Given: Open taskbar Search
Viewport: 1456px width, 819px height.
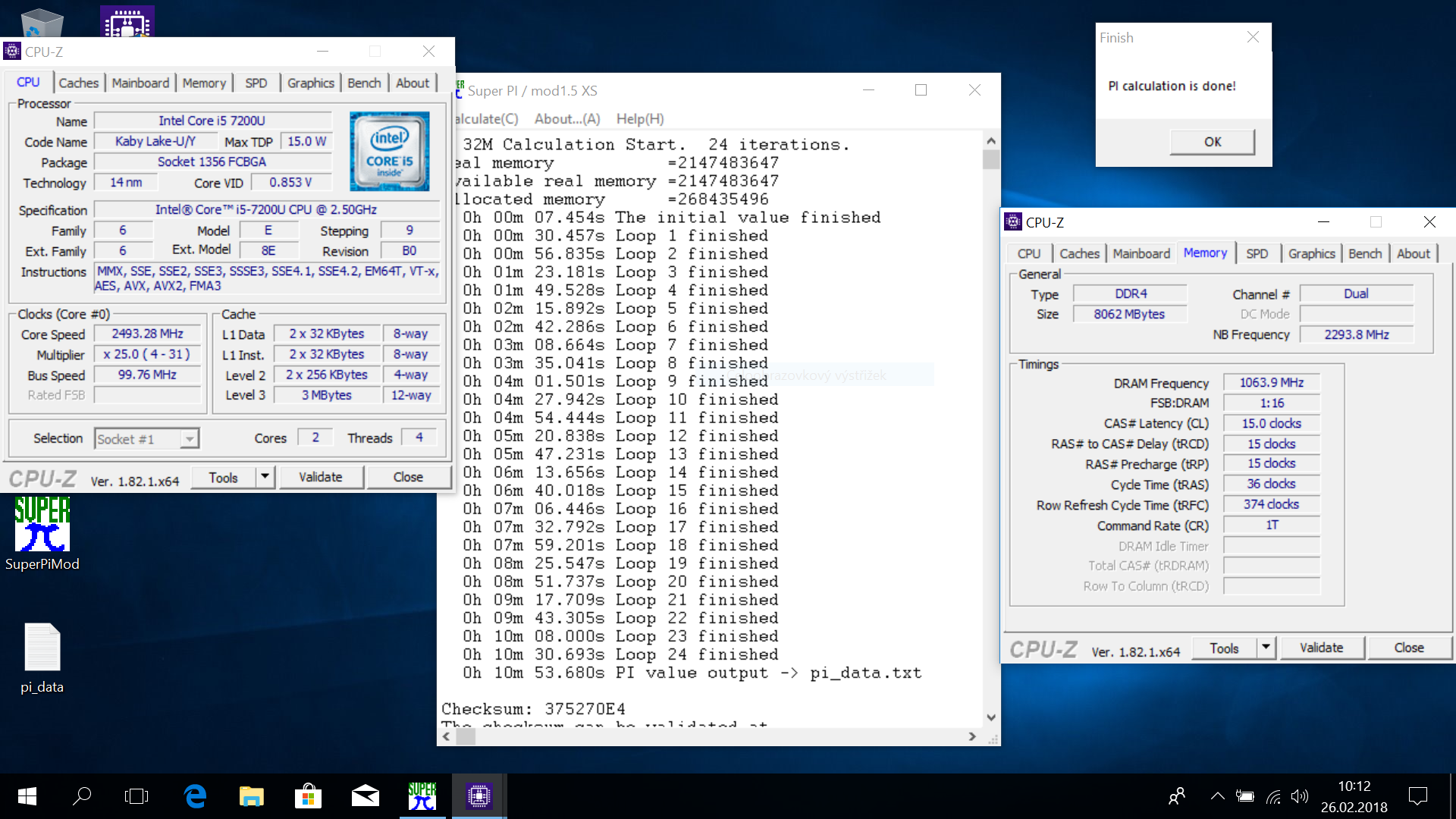Looking at the screenshot, I should pos(82,796).
